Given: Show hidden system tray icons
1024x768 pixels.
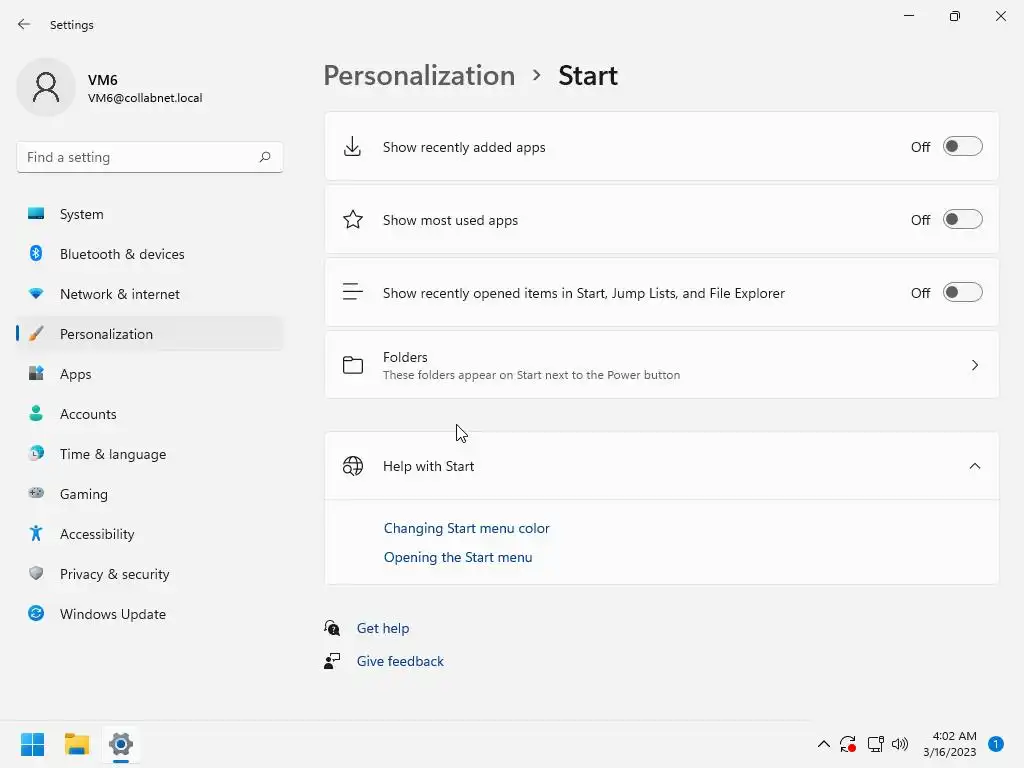Looking at the screenshot, I should [823, 744].
